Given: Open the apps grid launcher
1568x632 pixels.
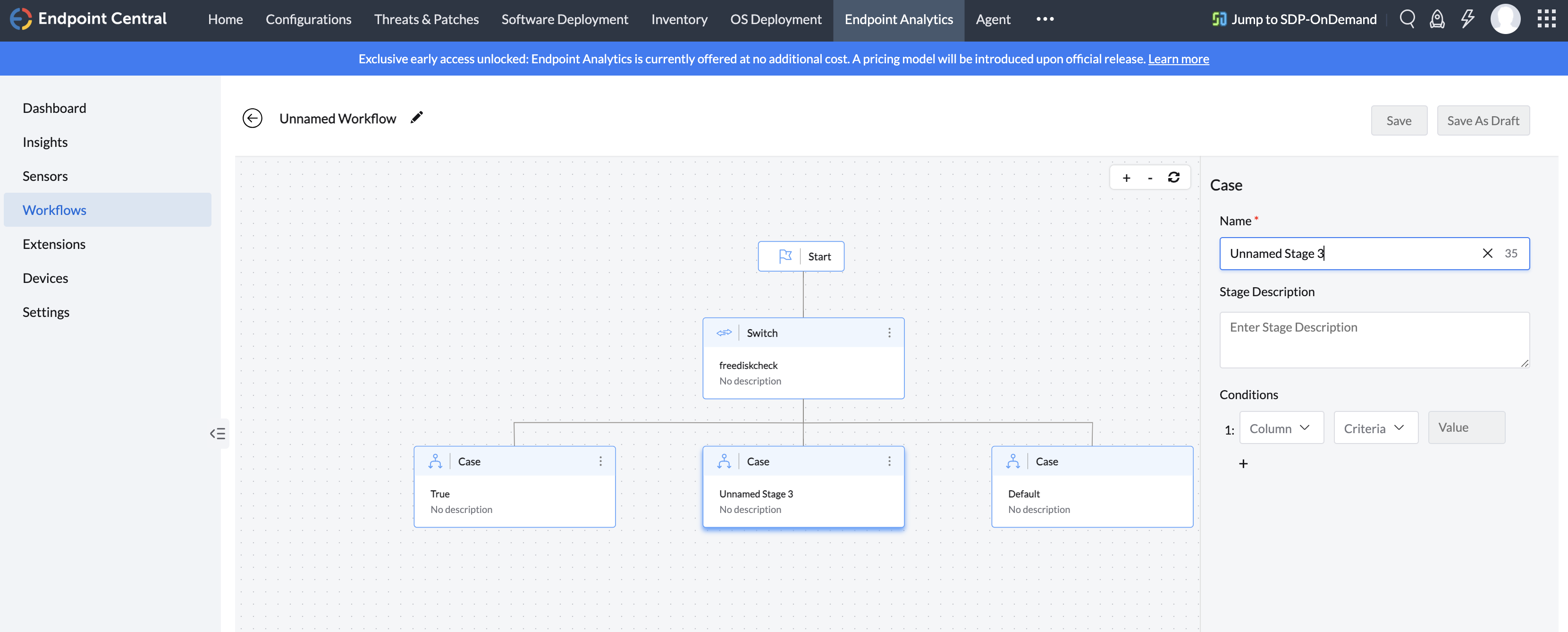Looking at the screenshot, I should click(1545, 19).
